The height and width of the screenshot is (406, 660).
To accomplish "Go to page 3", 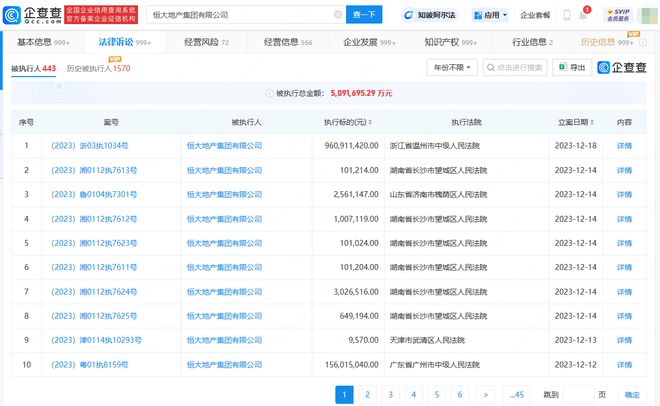I will [391, 395].
